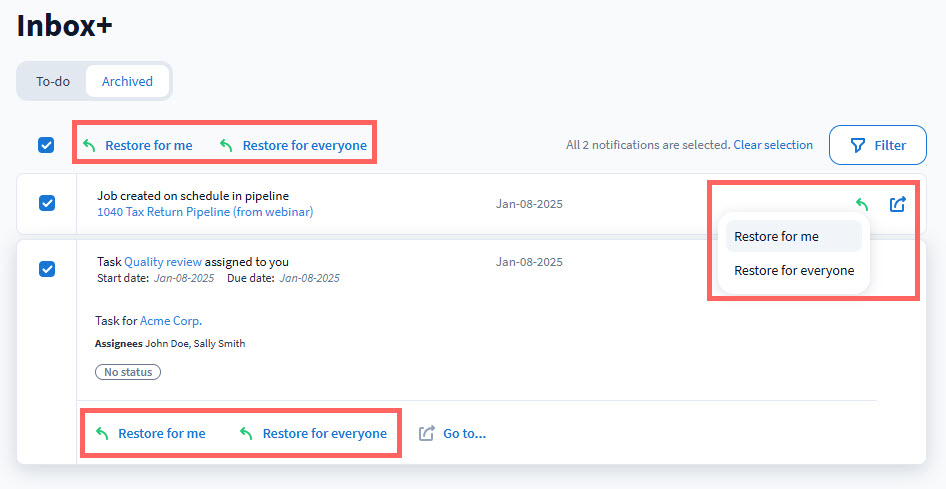Open the 1040 Tax Return Pipeline link
946x489 pixels.
pos(205,212)
